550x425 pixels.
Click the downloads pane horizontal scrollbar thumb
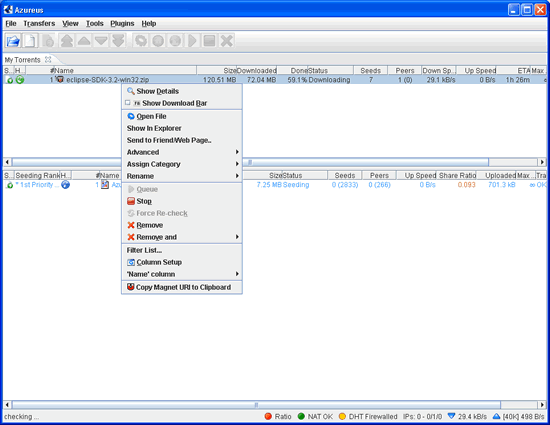point(250,162)
